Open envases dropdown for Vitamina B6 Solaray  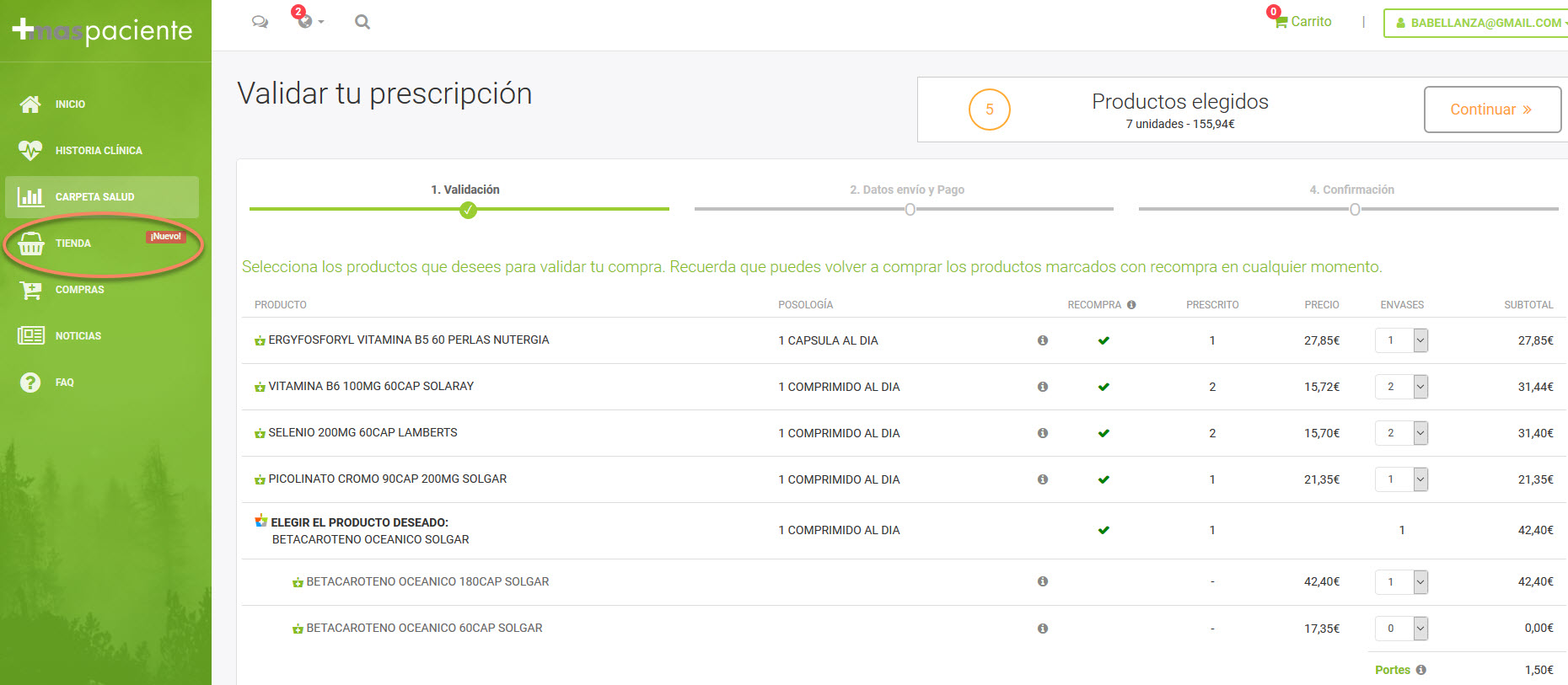[x=1401, y=387]
